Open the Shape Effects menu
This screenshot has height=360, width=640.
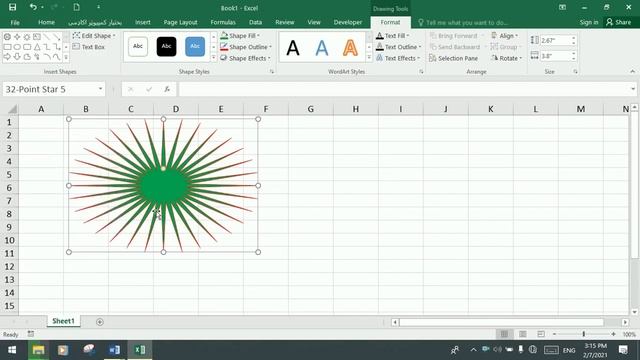tap(245, 58)
